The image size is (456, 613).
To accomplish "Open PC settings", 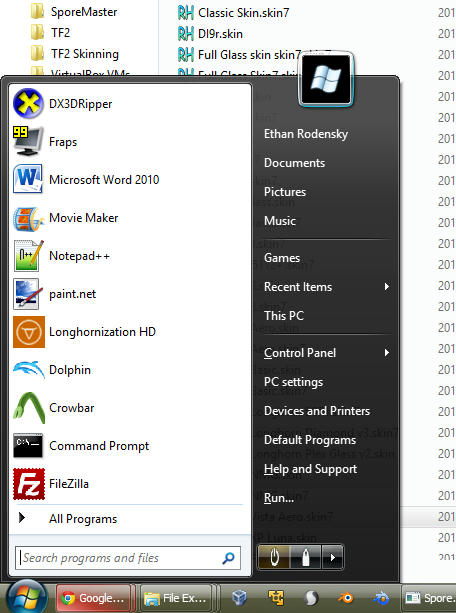I will (x=293, y=382).
